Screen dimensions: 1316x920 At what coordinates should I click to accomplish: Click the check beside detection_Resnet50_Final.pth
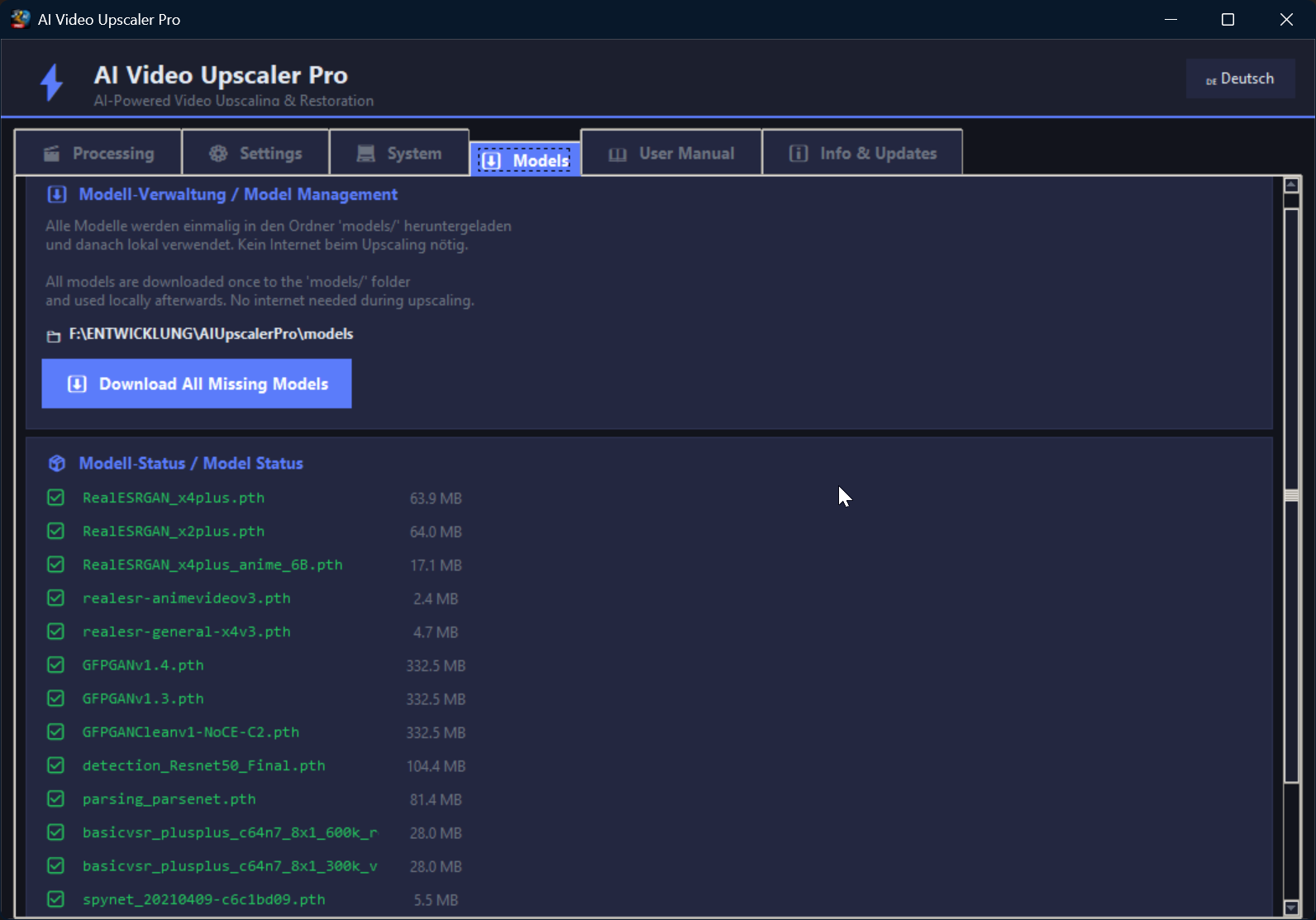click(55, 765)
